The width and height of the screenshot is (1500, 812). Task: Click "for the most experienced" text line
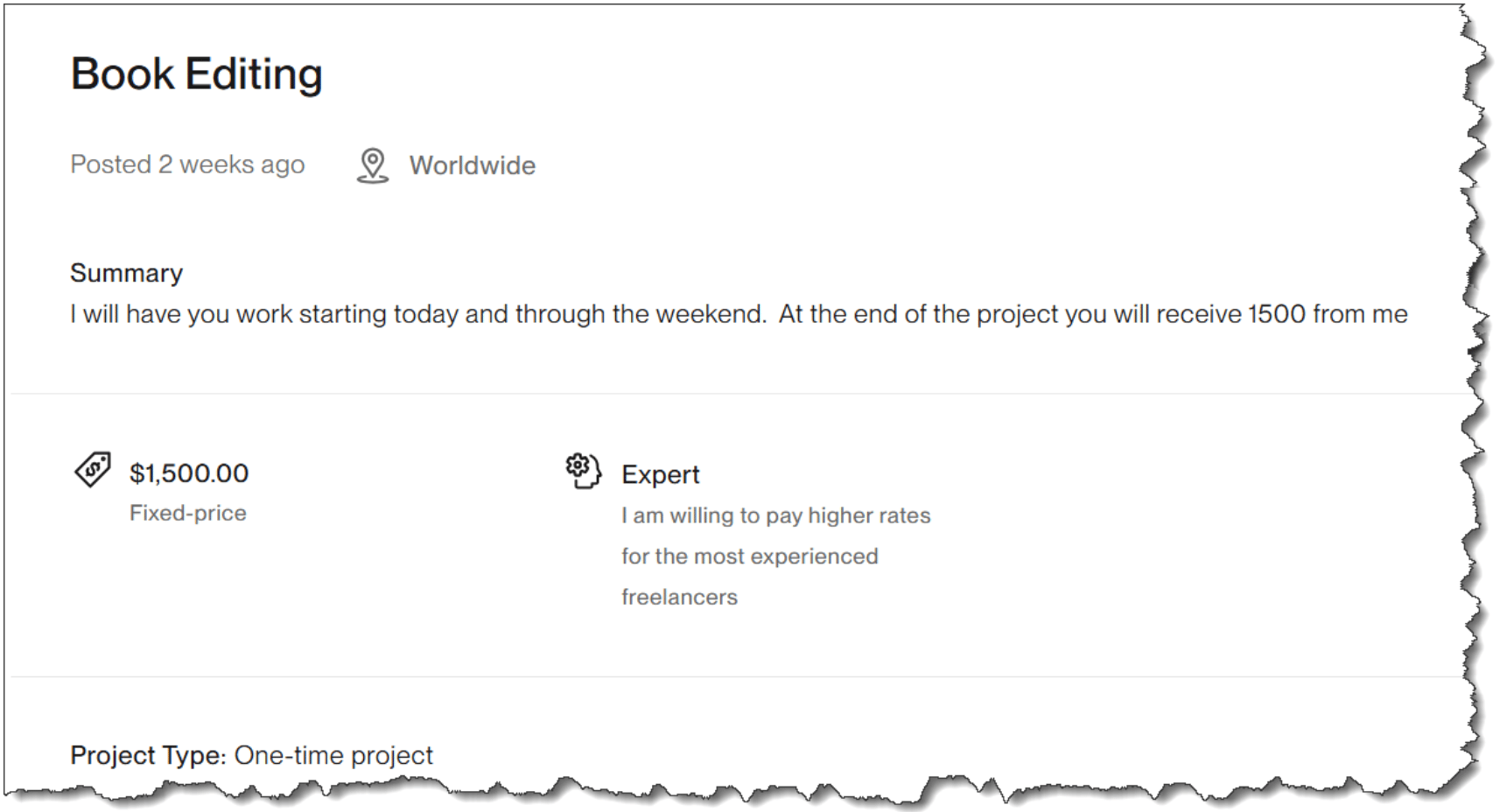(749, 556)
